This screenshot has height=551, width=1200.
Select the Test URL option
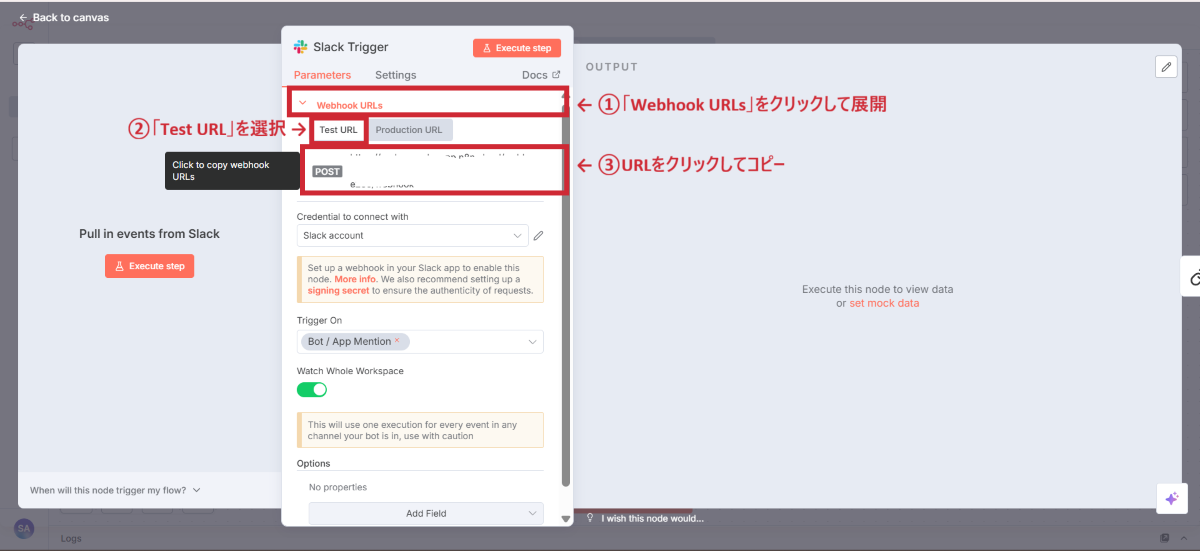(338, 130)
